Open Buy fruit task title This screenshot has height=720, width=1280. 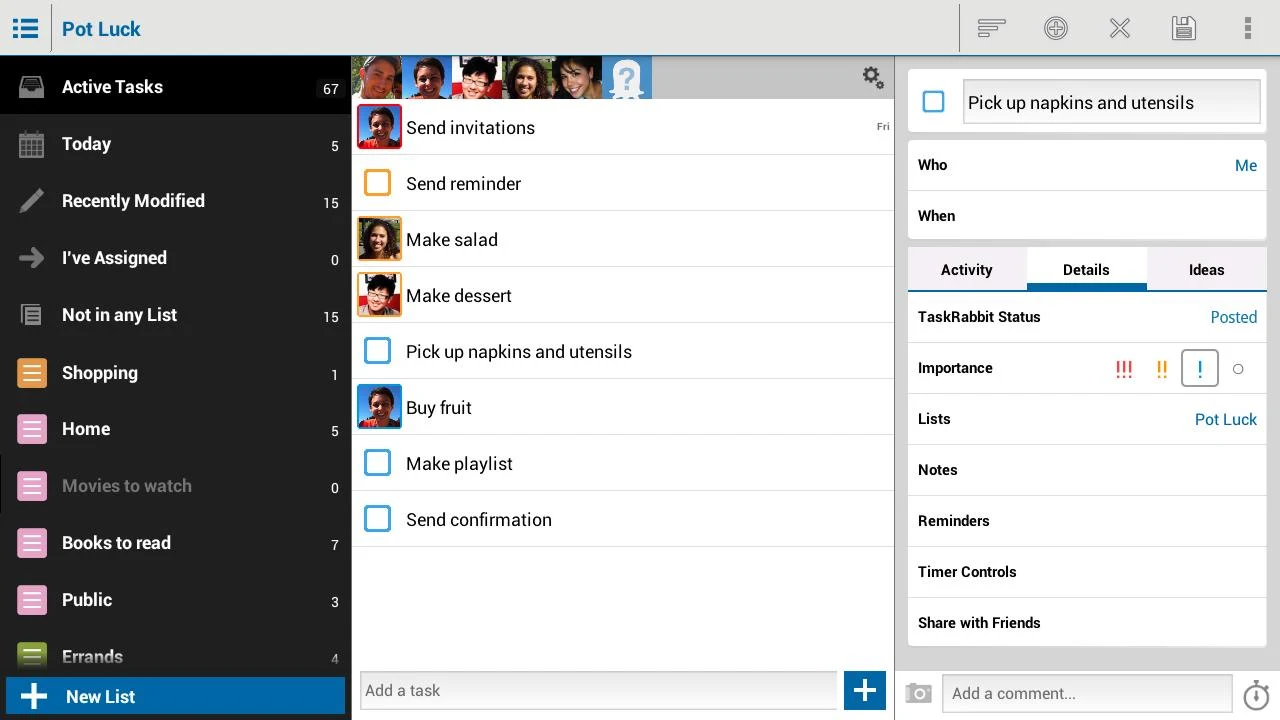(439, 408)
